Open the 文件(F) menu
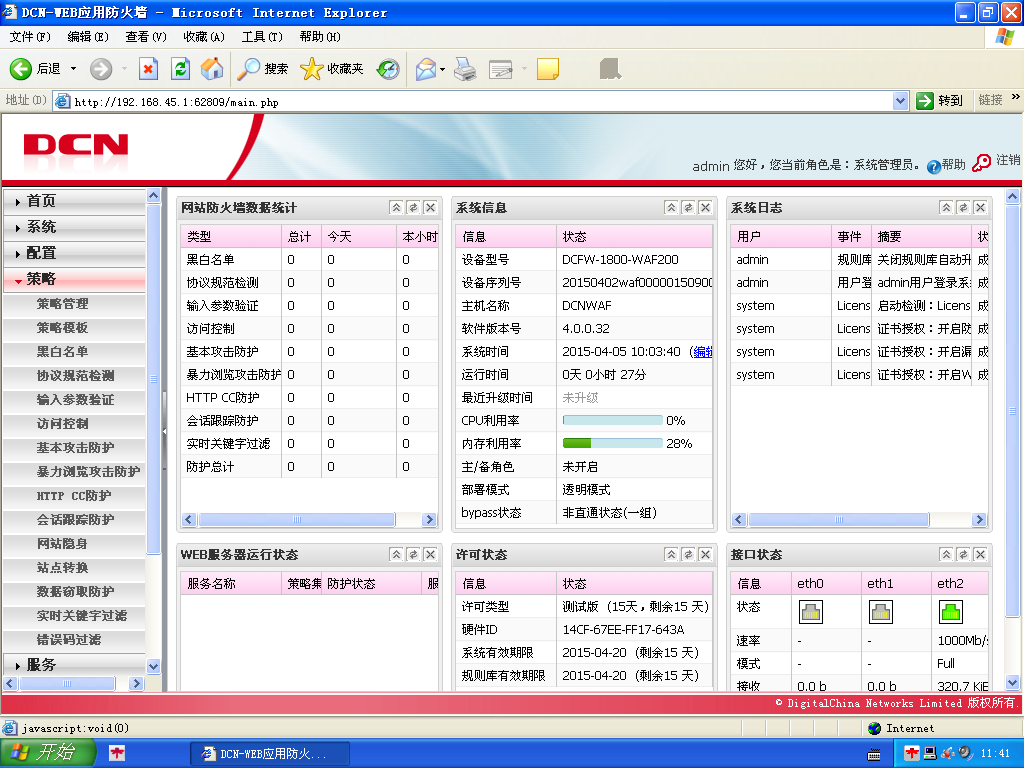The image size is (1024, 768). [x=30, y=37]
